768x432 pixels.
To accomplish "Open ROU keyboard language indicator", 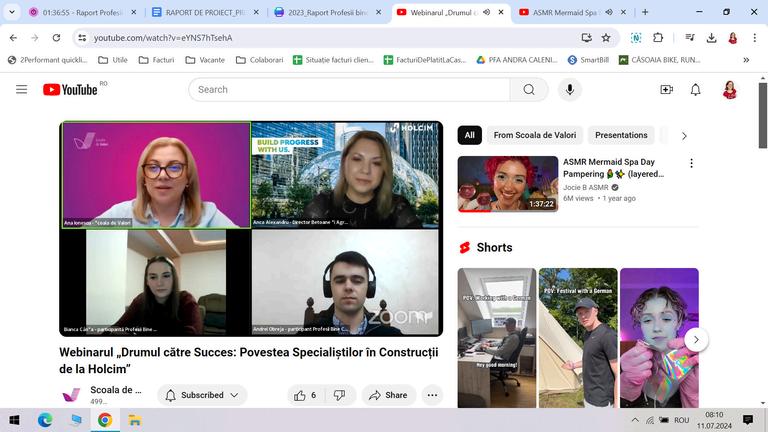I will [681, 420].
